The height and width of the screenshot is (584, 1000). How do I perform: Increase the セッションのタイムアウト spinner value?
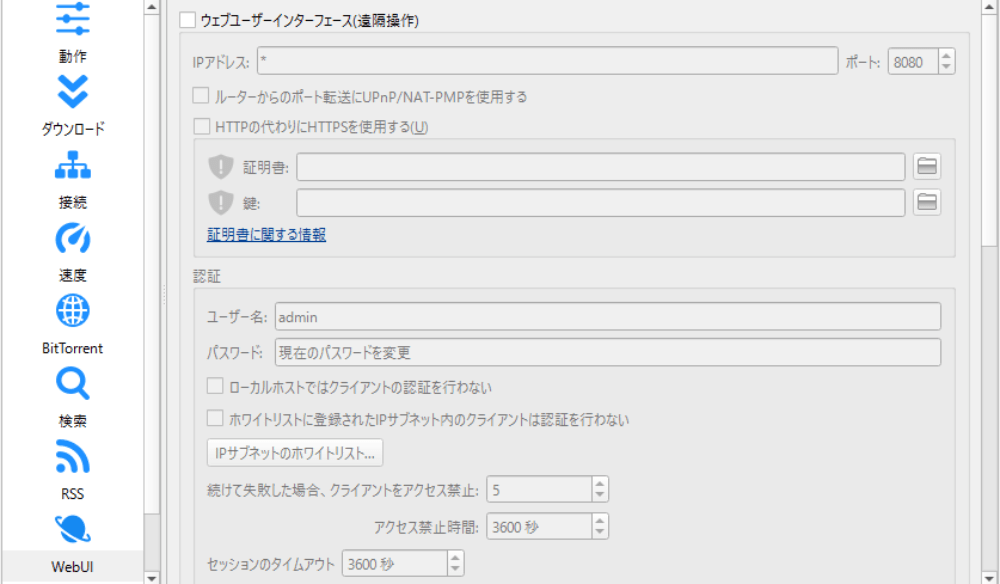coord(456,558)
